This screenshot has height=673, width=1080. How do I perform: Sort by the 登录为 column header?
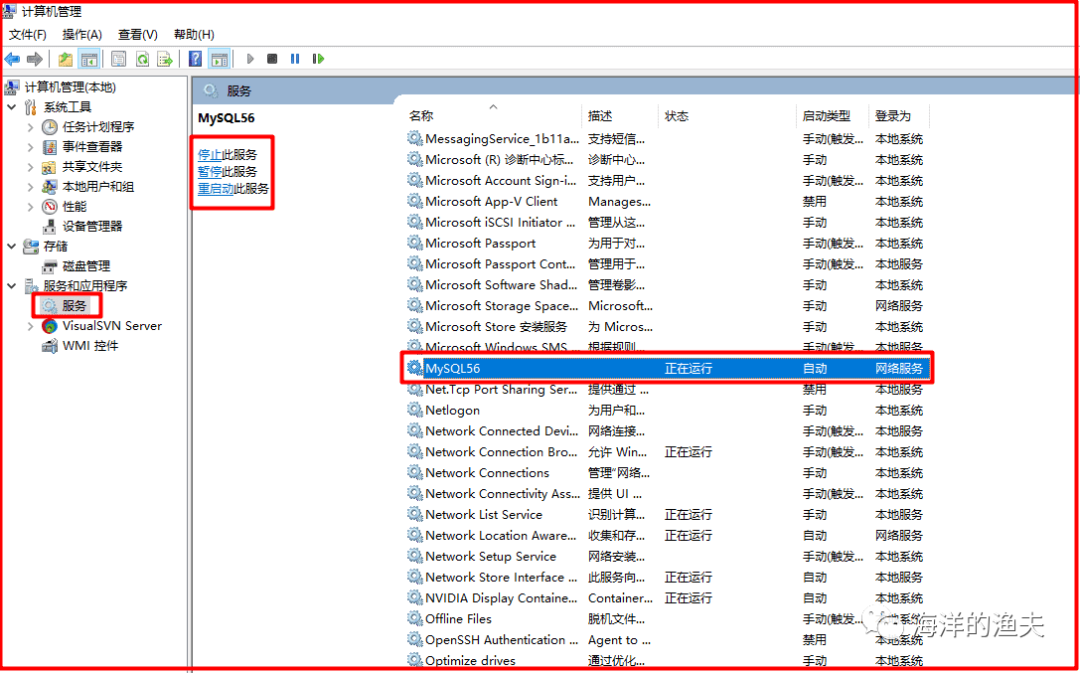(893, 116)
